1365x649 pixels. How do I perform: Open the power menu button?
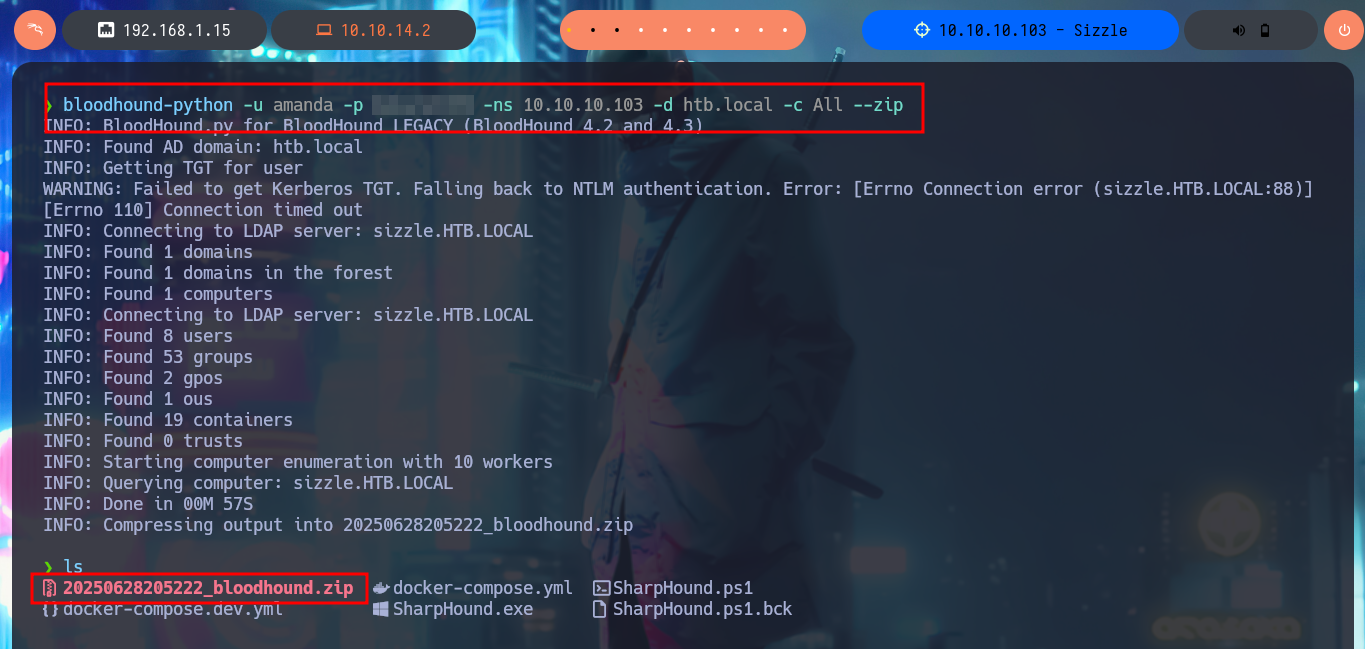point(1343,30)
